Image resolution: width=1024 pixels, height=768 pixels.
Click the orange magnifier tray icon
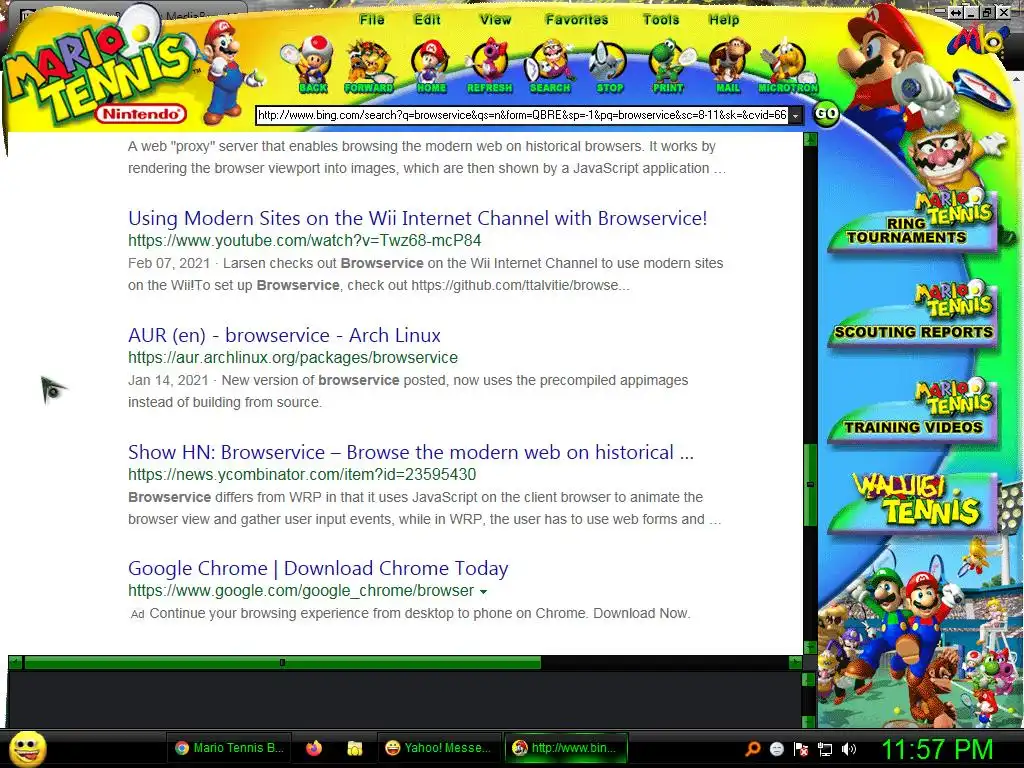(752, 749)
